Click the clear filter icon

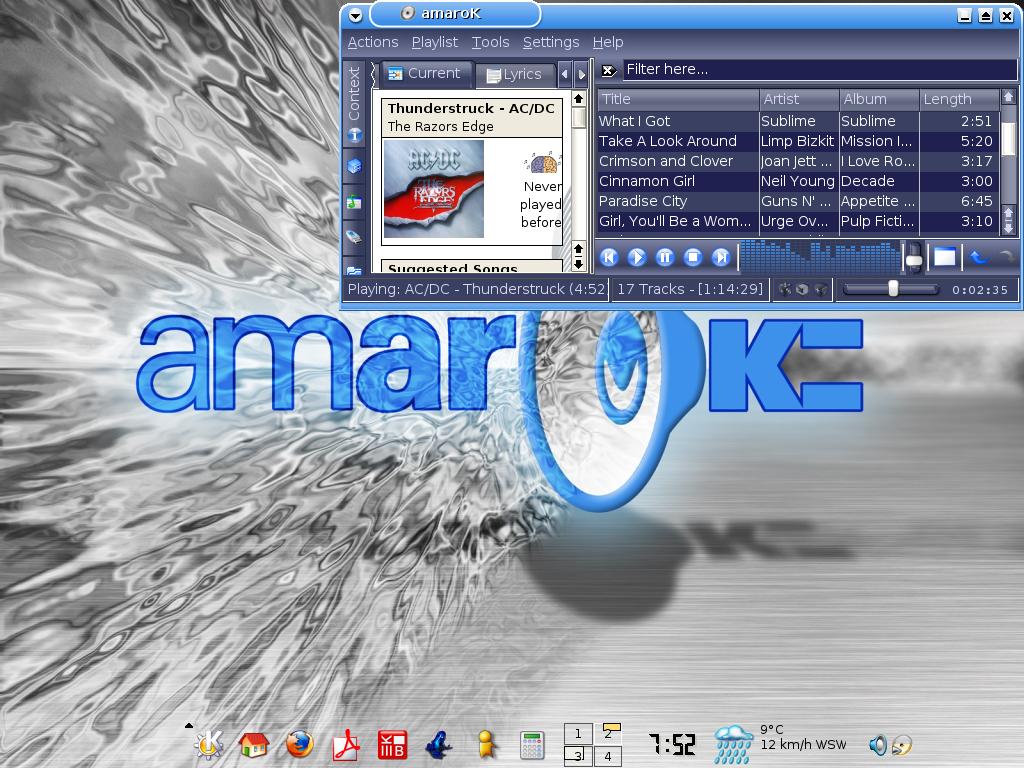[x=608, y=70]
